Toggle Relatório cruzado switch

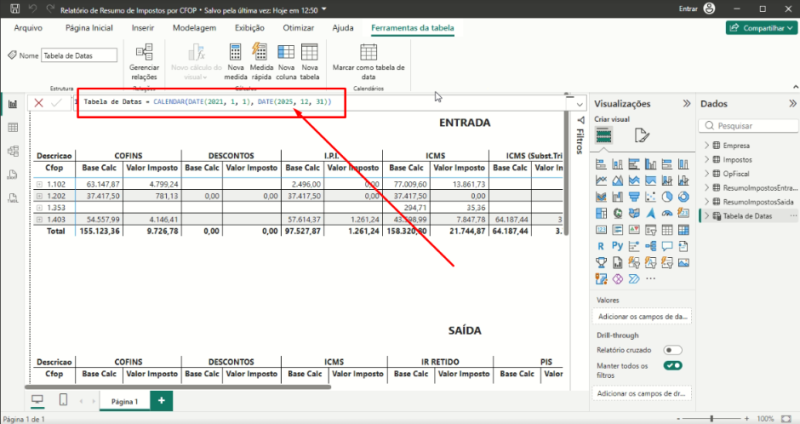[x=672, y=350]
